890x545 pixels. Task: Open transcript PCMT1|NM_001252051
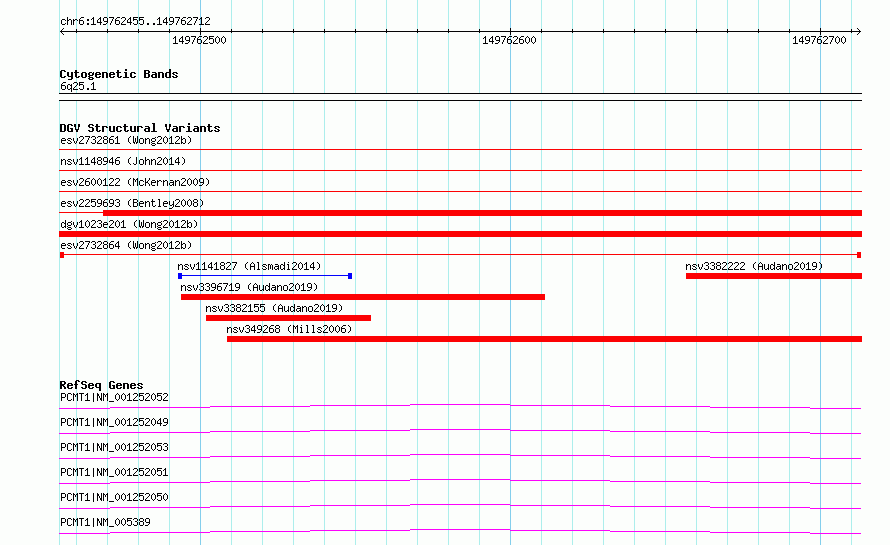(114, 472)
